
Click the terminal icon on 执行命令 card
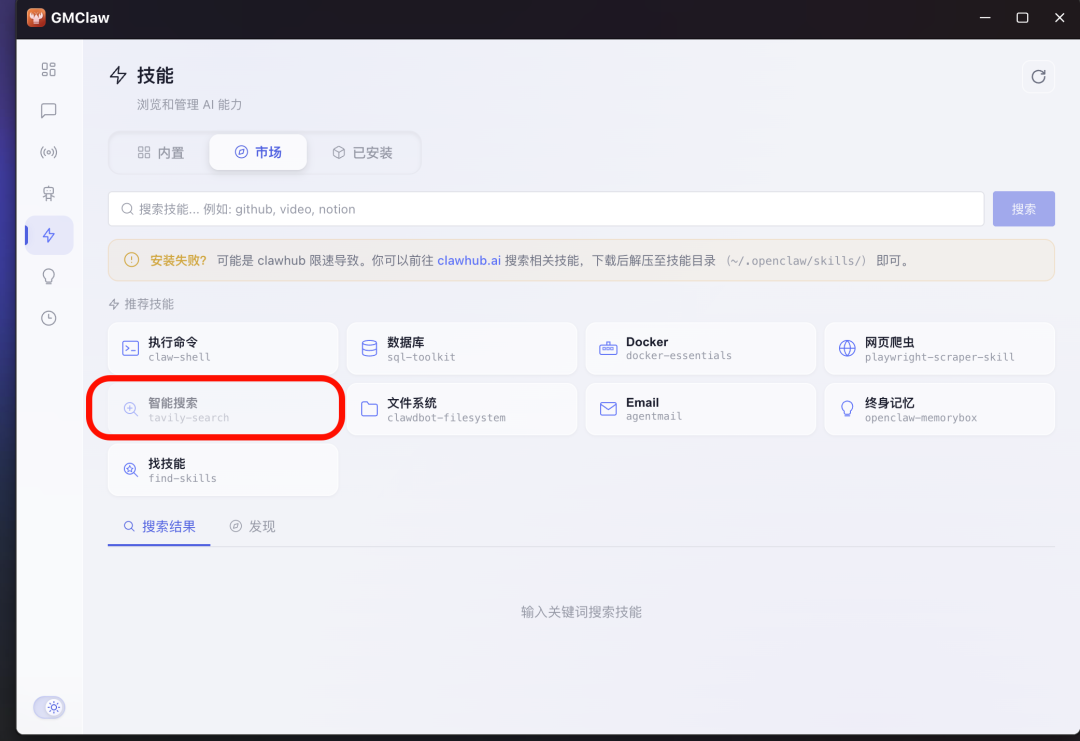131,348
